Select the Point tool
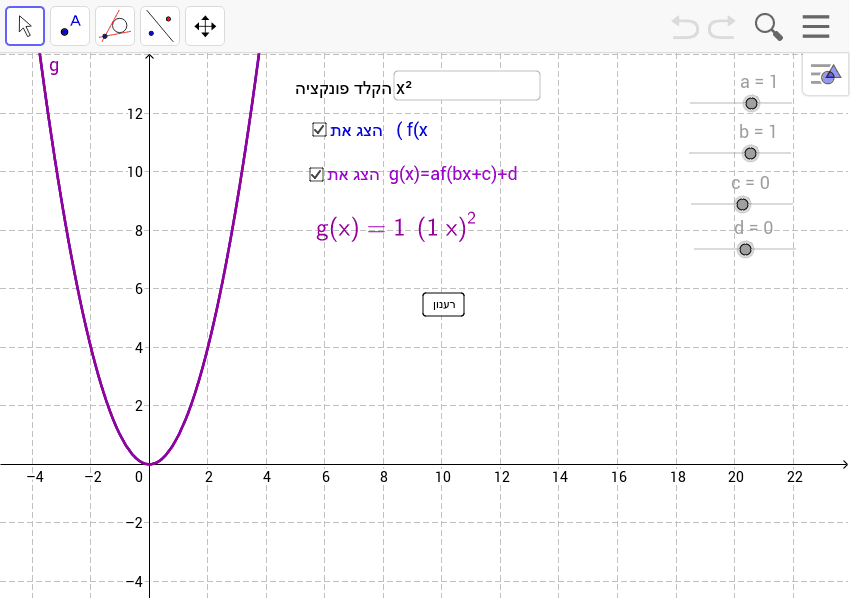 pos(70,26)
